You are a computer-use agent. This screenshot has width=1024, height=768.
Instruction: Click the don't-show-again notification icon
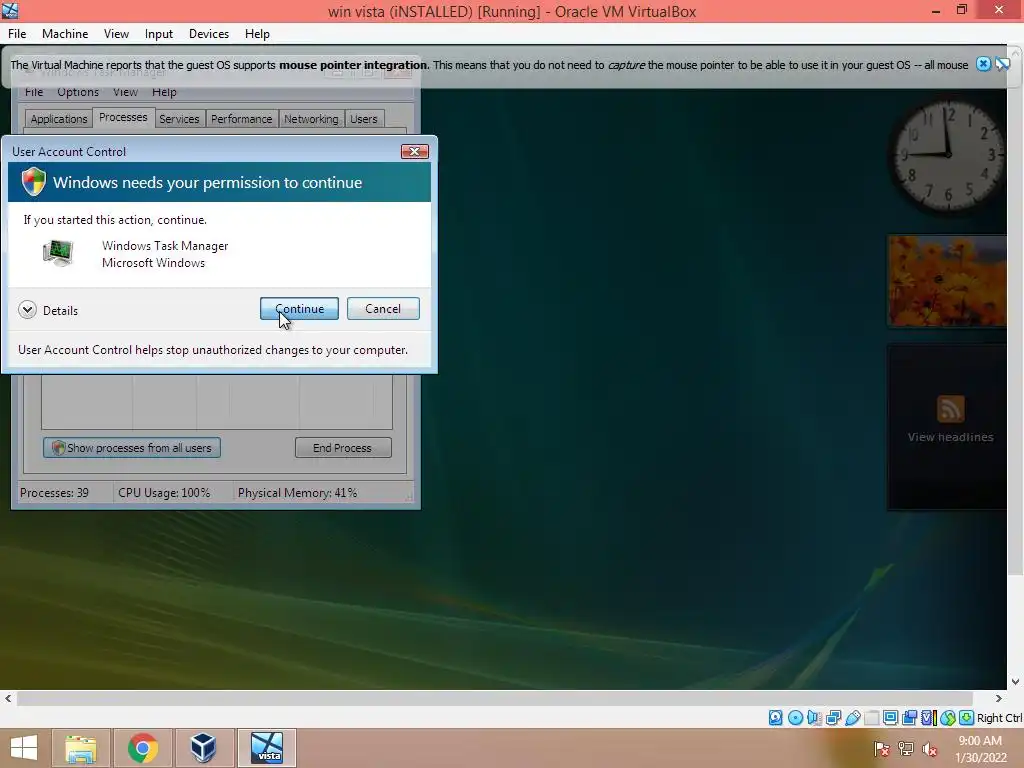(x=1002, y=64)
